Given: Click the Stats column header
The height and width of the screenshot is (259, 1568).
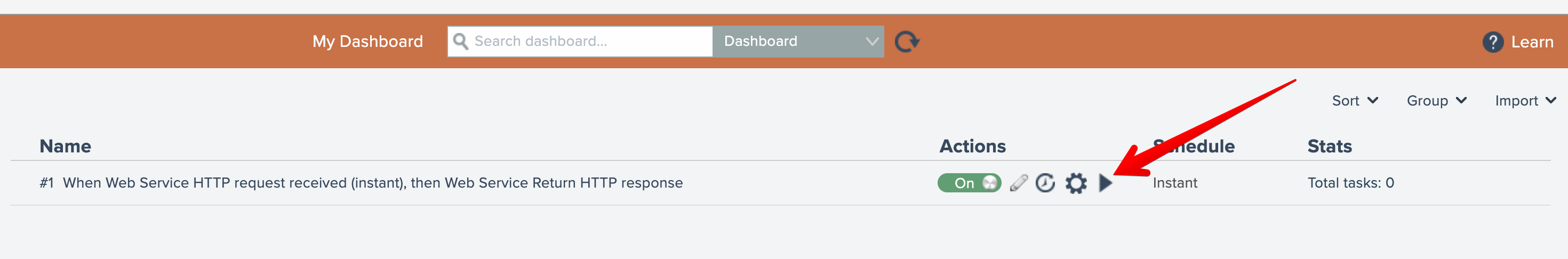Looking at the screenshot, I should pos(1330,147).
